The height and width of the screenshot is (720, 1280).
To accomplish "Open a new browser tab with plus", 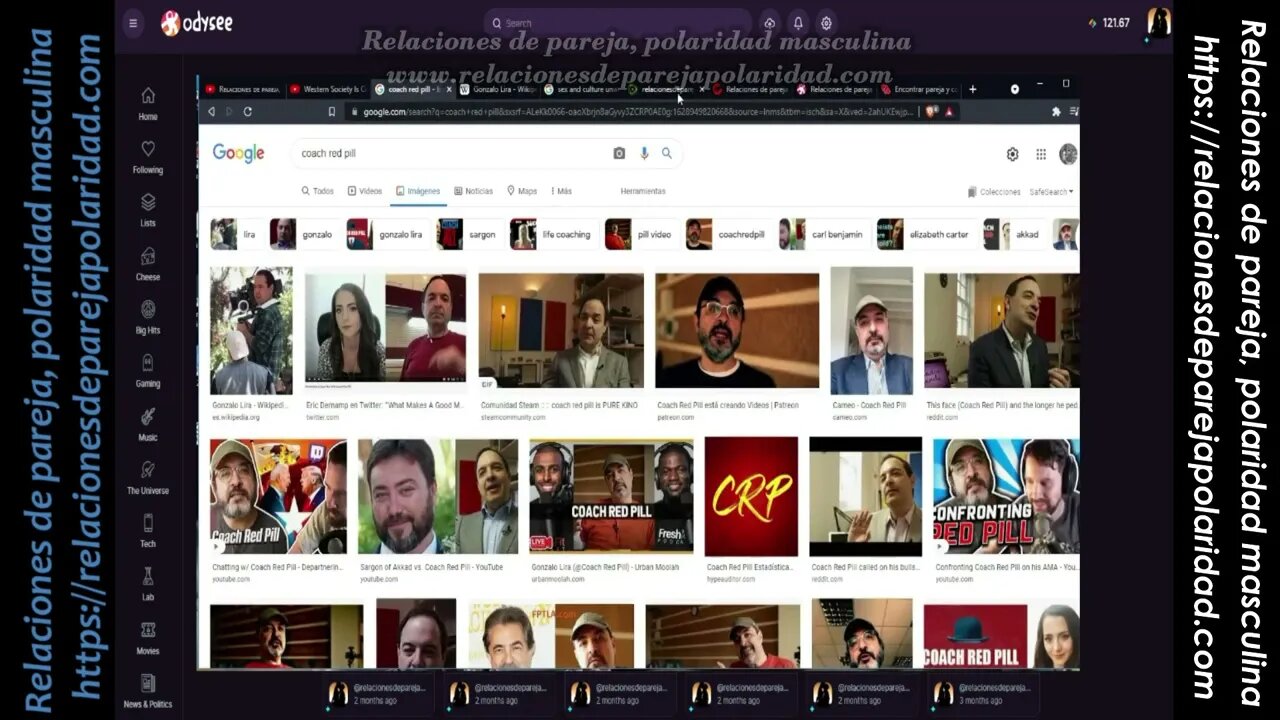I will pyautogui.click(x=972, y=89).
